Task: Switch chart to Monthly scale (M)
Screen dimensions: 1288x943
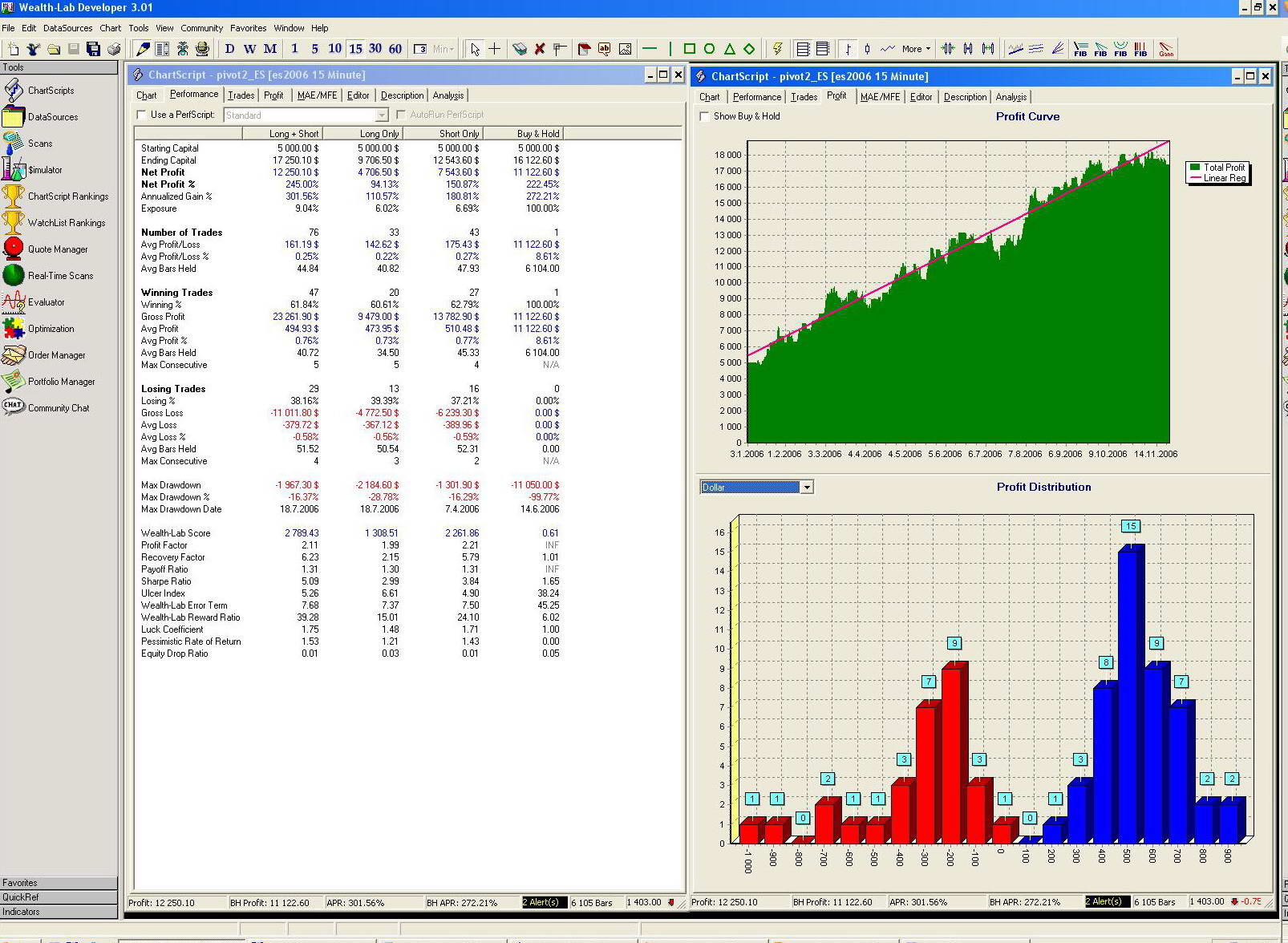Action: pos(270,49)
